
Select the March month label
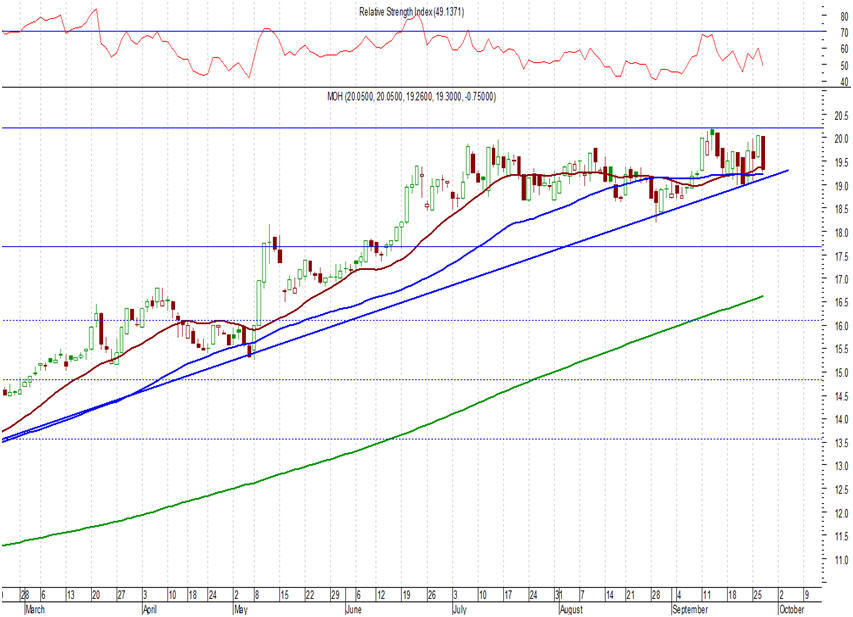(x=35, y=609)
